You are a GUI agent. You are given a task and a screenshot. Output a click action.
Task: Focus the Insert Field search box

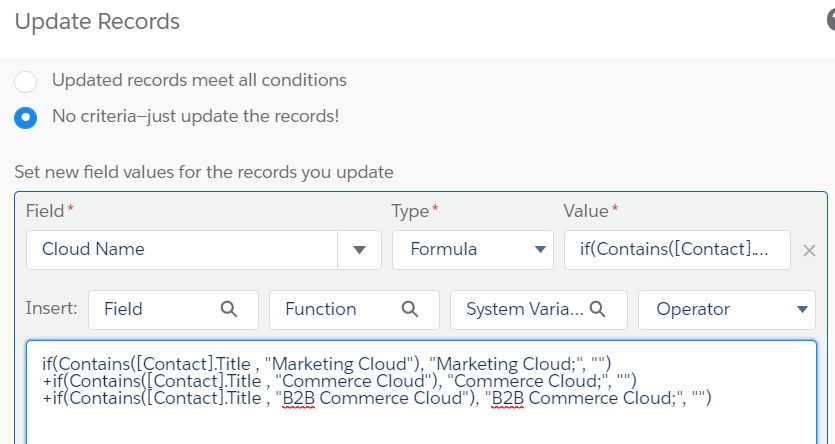160,309
